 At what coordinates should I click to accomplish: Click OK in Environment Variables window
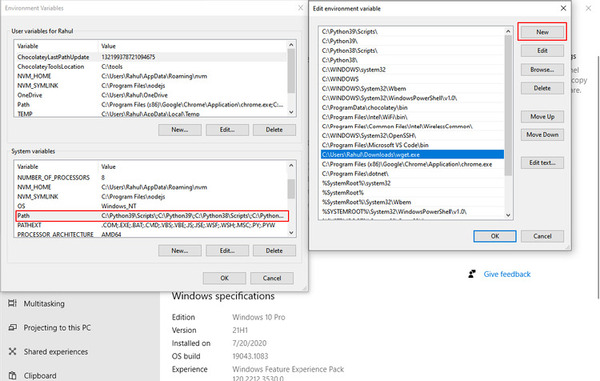click(224, 278)
